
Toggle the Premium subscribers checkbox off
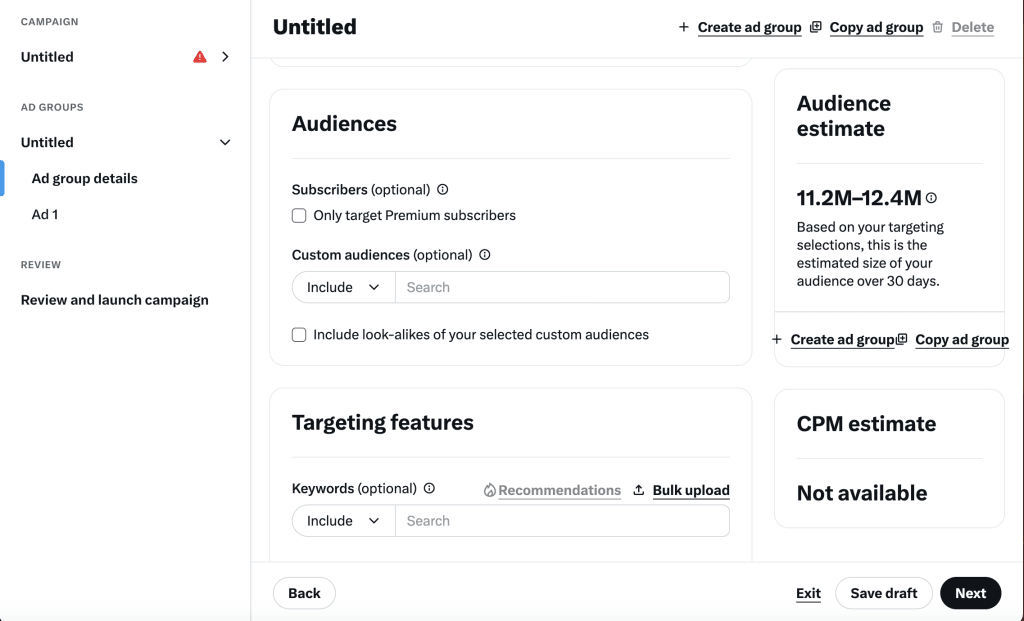299,215
